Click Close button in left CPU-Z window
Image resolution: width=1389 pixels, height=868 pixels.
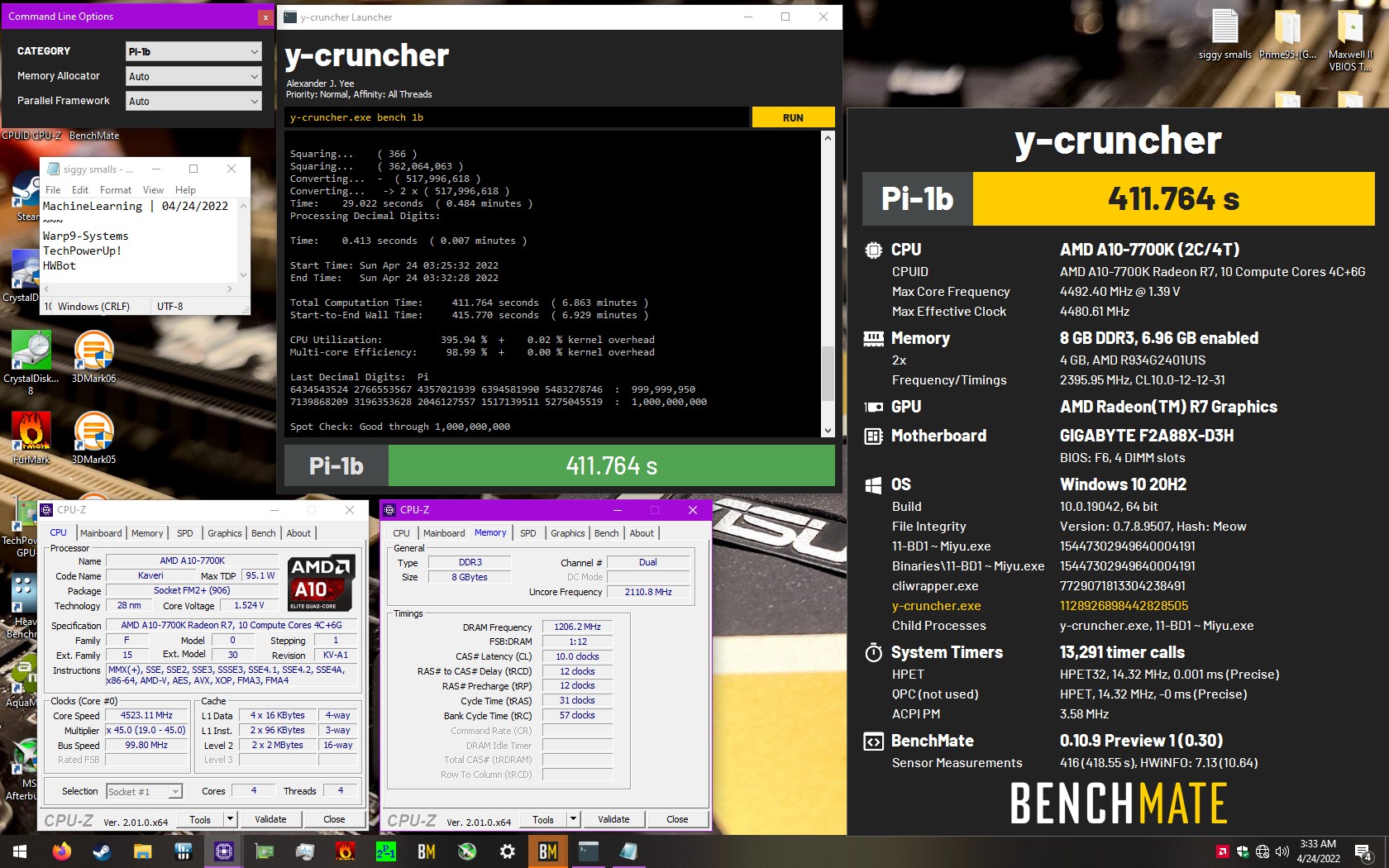coord(334,819)
